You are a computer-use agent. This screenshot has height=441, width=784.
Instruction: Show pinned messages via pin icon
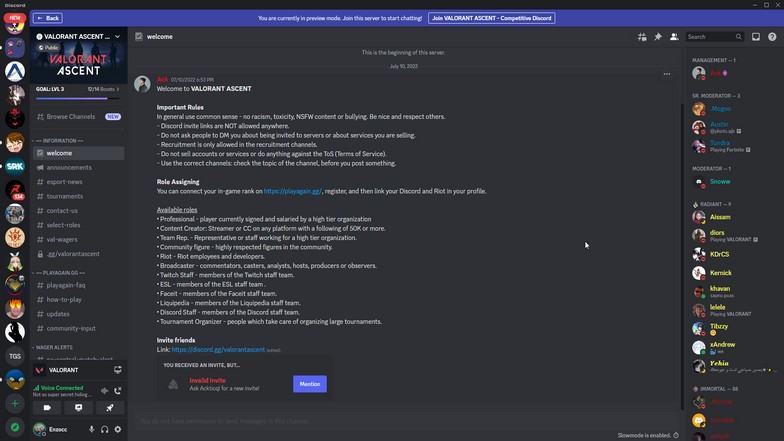(658, 36)
